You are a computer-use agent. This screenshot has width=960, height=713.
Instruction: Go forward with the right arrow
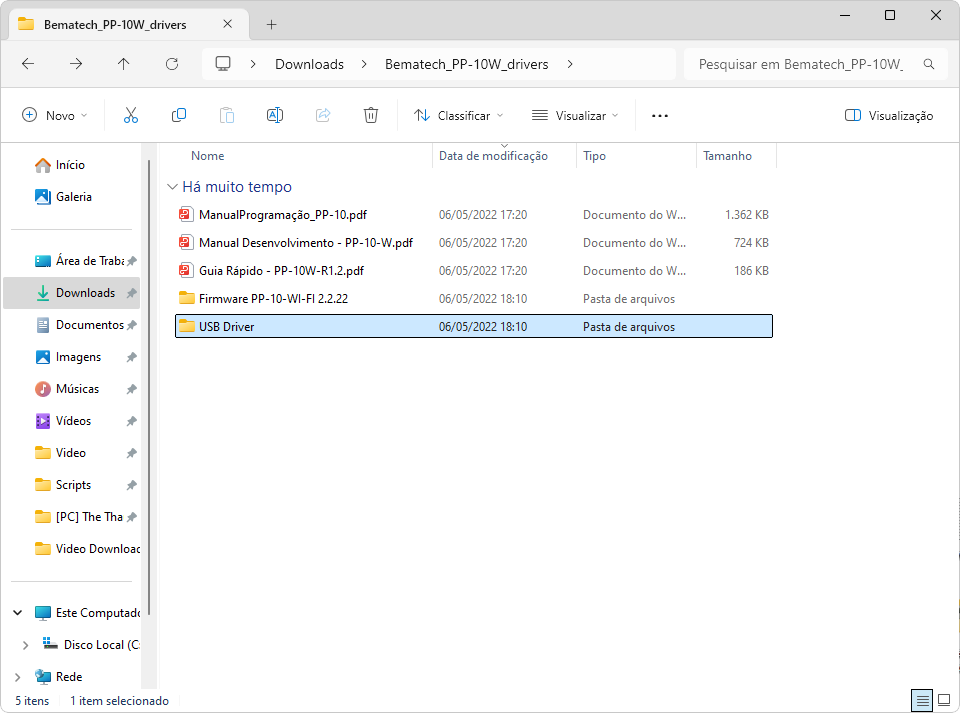pyautogui.click(x=76, y=64)
